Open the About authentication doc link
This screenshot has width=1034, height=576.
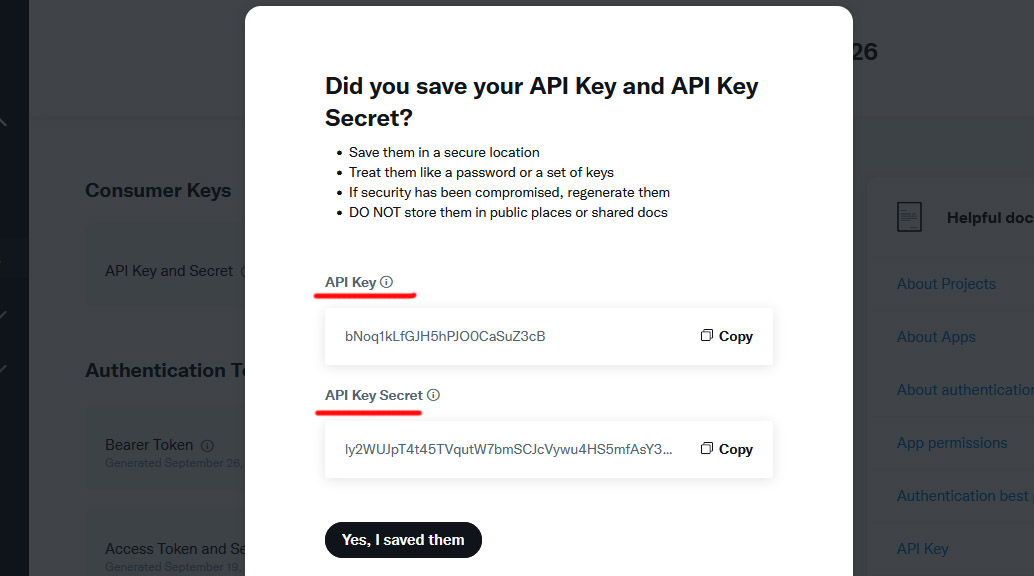(x=965, y=390)
